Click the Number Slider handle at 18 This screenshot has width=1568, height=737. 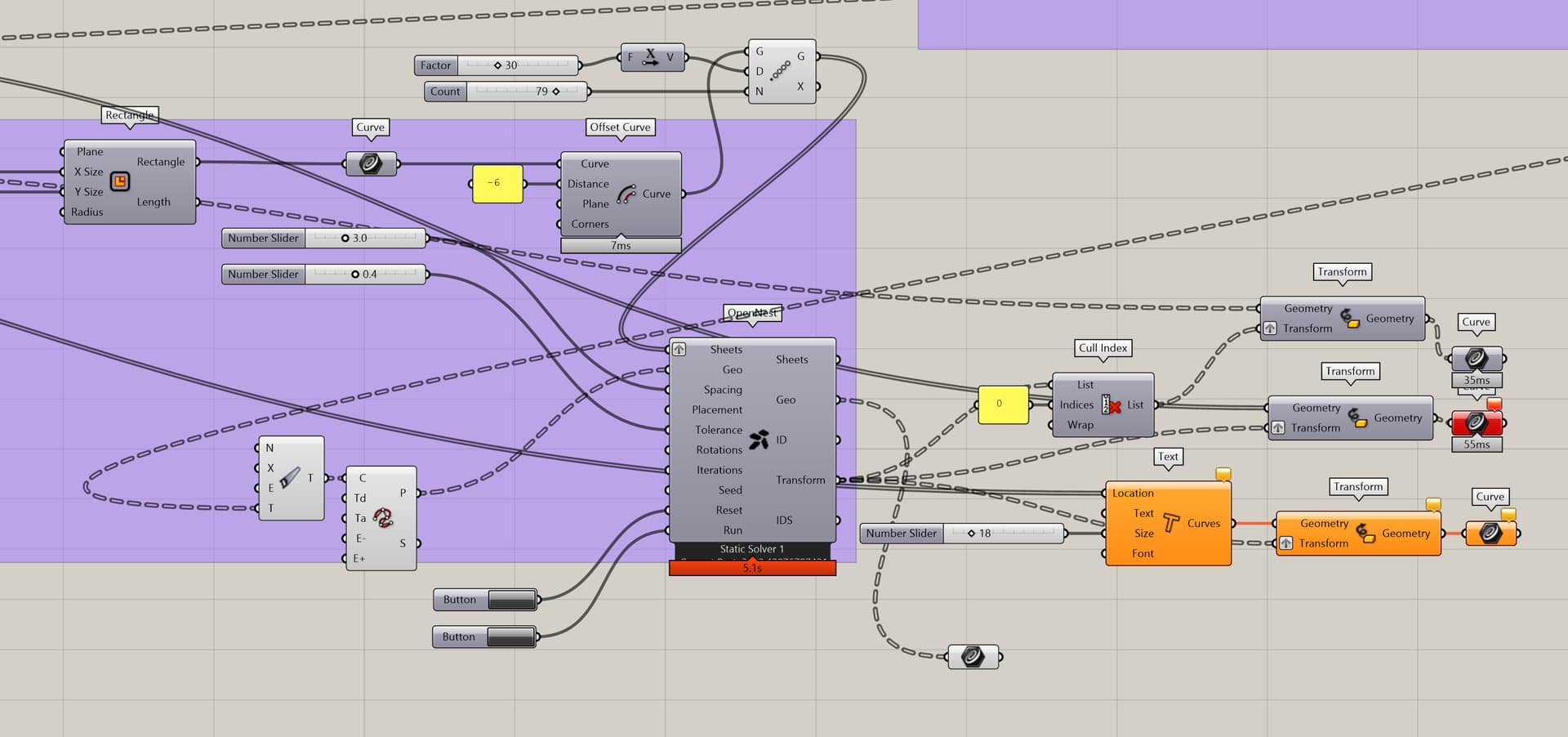(x=971, y=534)
